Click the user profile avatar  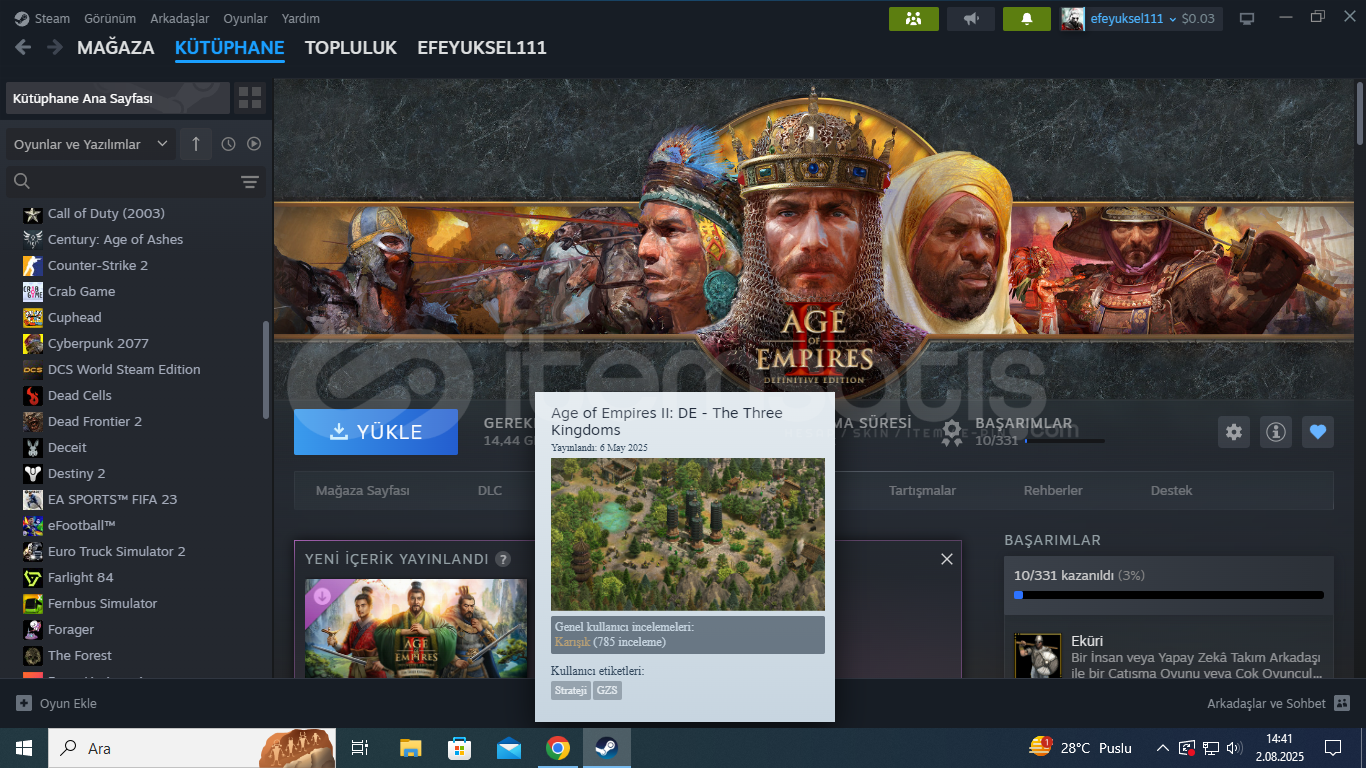(x=1073, y=19)
